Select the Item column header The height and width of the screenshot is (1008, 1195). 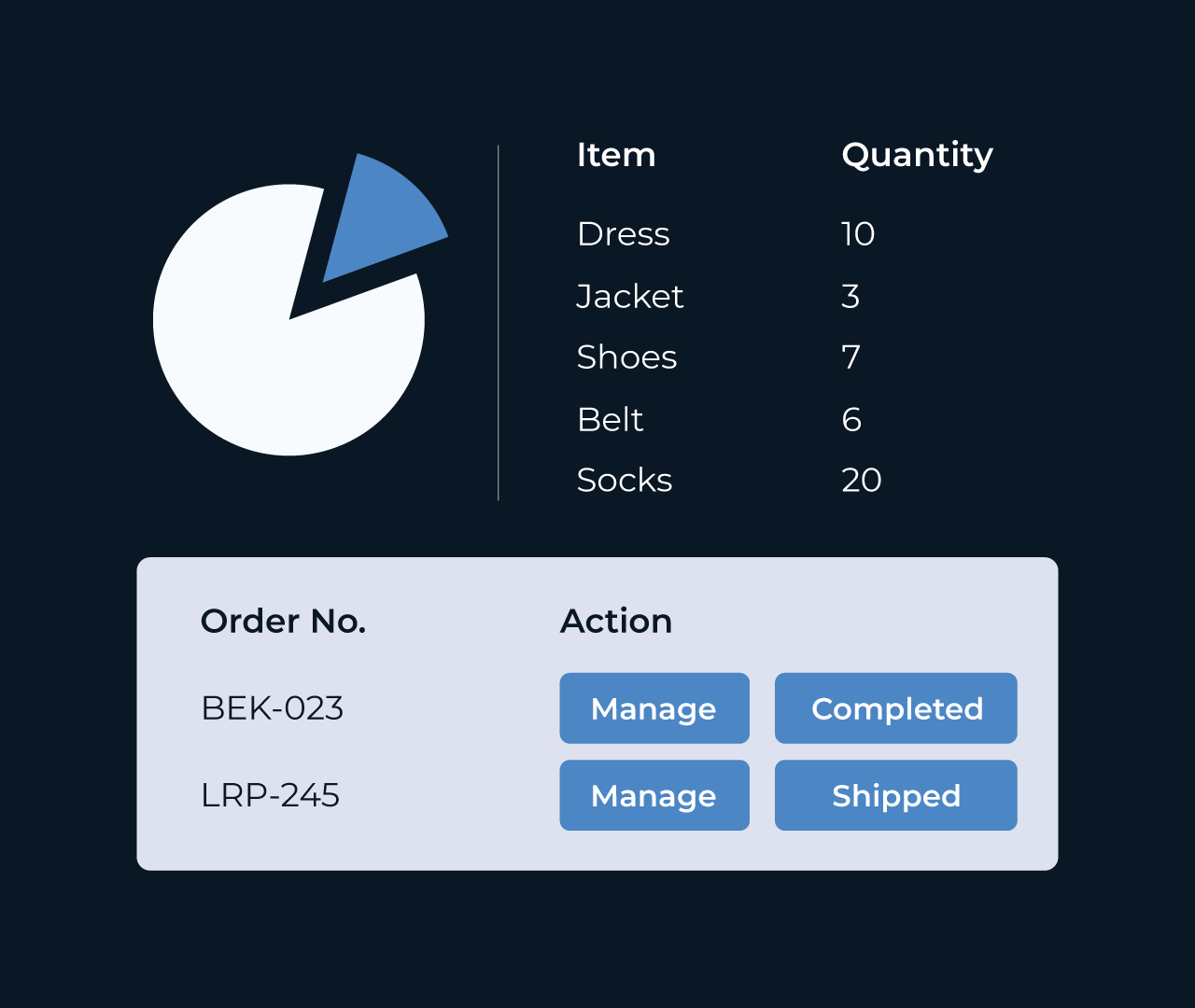click(616, 155)
